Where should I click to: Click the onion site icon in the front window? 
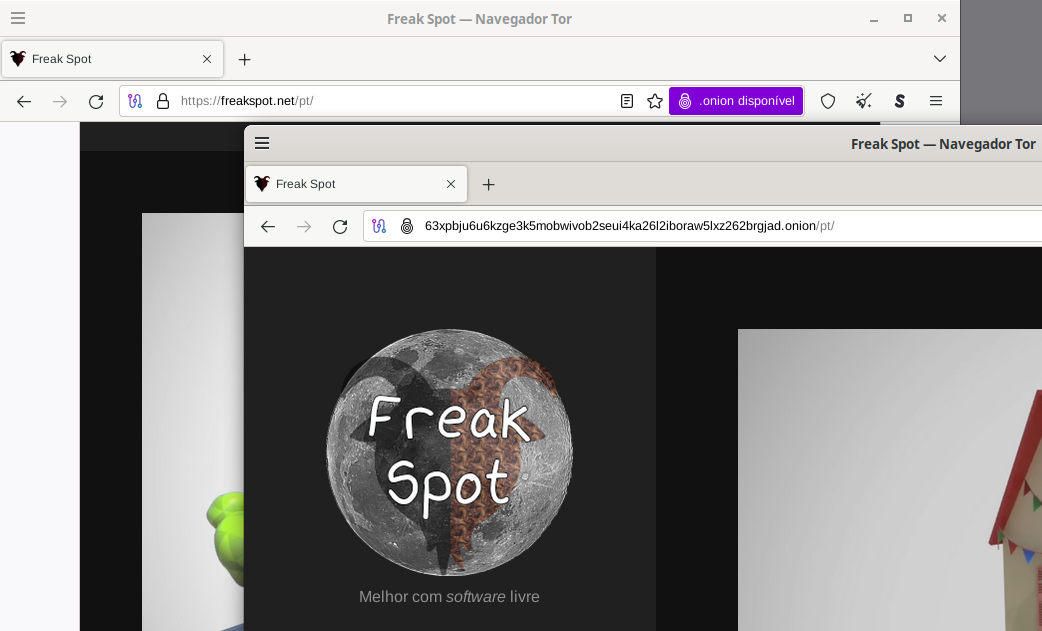coord(407,226)
